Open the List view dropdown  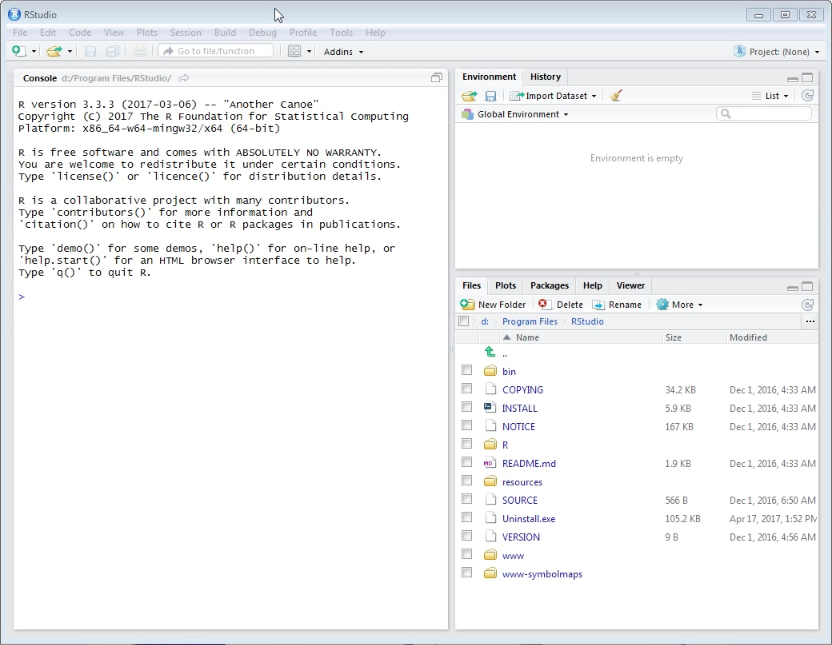770,96
